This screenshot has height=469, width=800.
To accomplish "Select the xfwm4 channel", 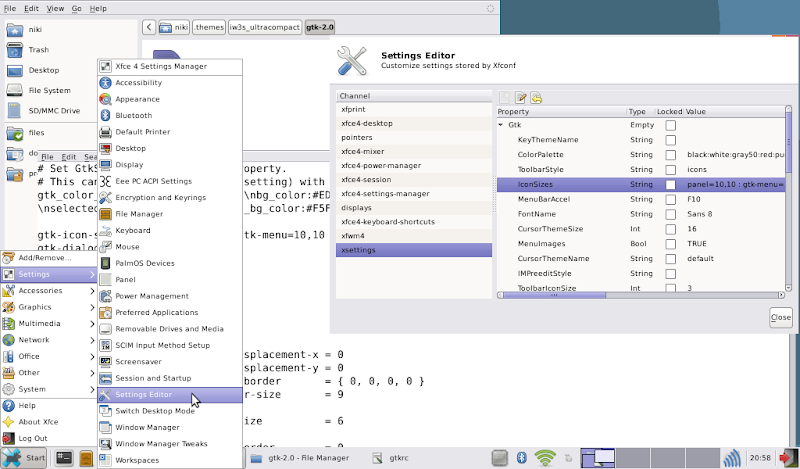I will pos(414,236).
